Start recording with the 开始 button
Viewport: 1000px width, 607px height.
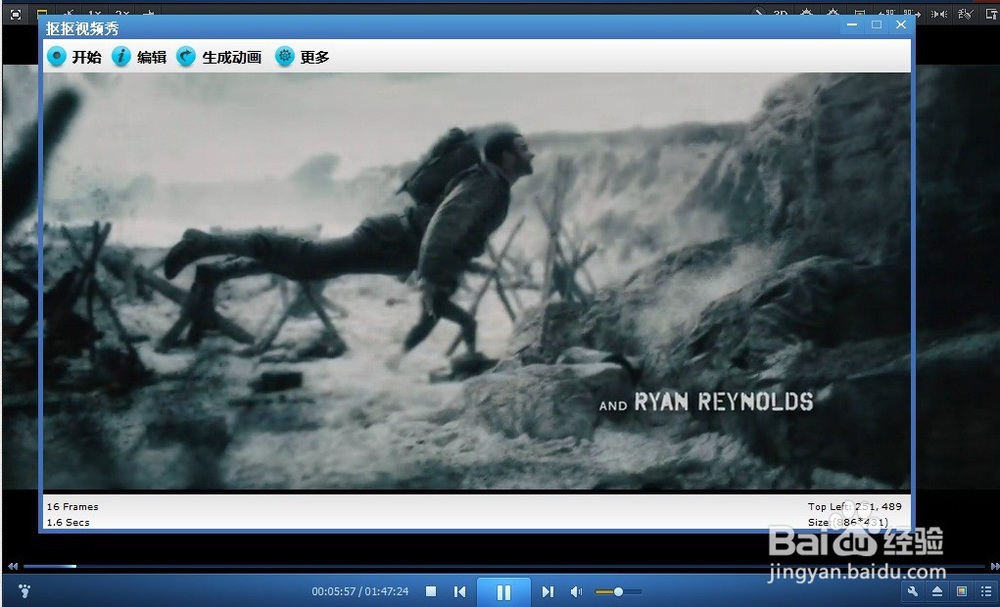pyautogui.click(x=74, y=57)
